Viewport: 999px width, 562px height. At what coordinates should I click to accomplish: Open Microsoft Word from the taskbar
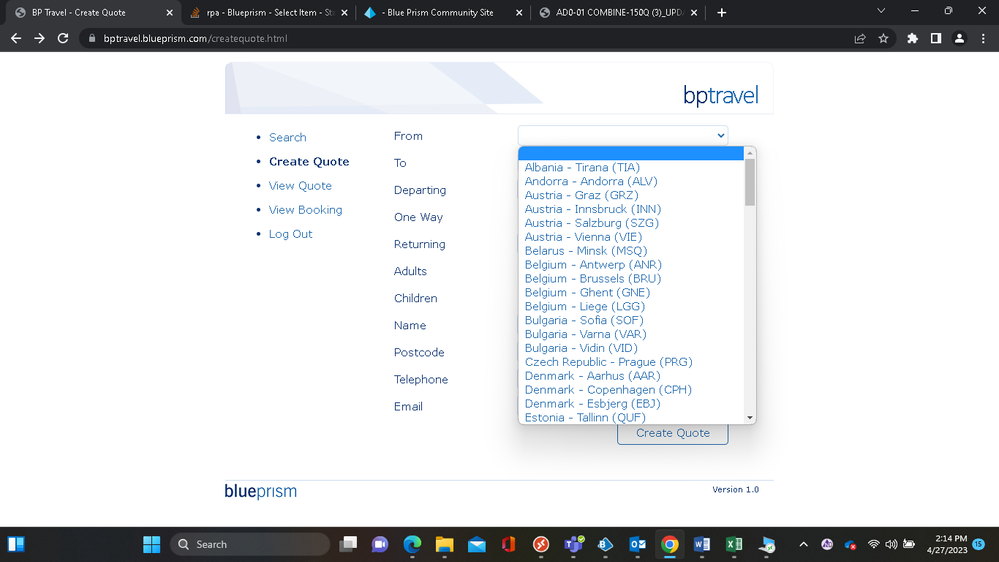click(x=701, y=544)
